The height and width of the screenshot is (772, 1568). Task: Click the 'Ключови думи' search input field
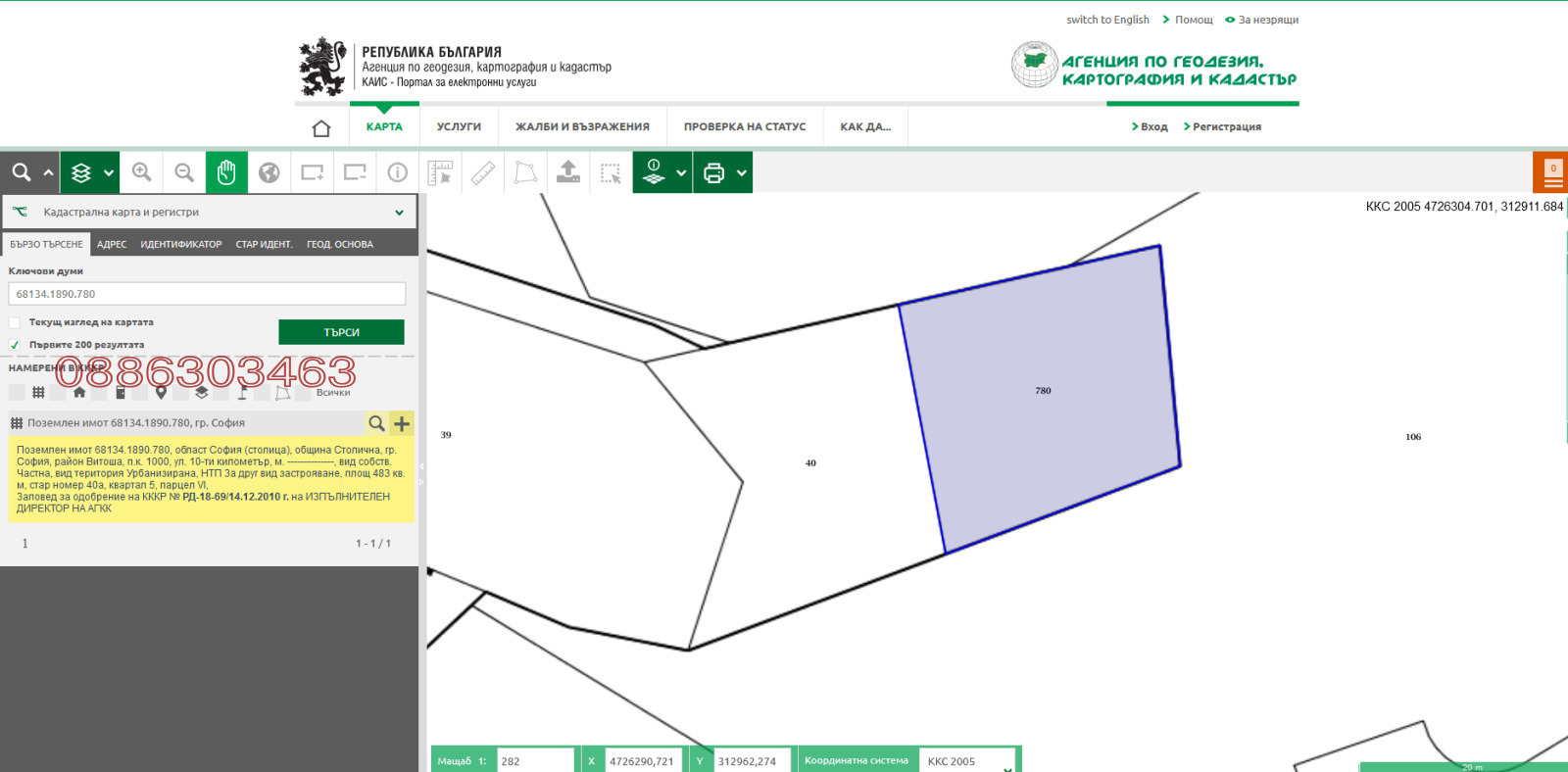(x=207, y=294)
